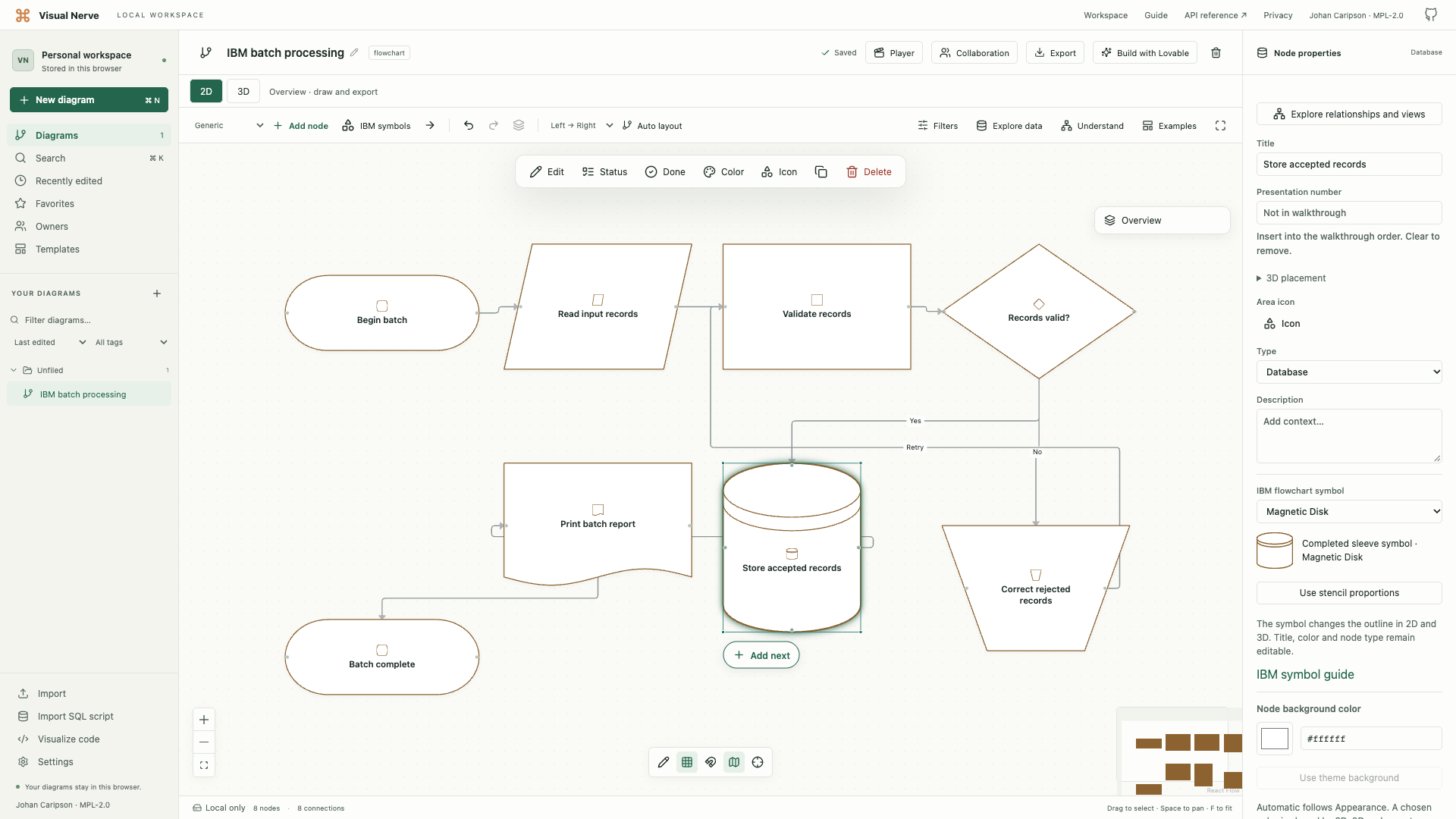Select the pencil draw tool in bottom toolbar
The image size is (1456, 819).
click(x=664, y=763)
